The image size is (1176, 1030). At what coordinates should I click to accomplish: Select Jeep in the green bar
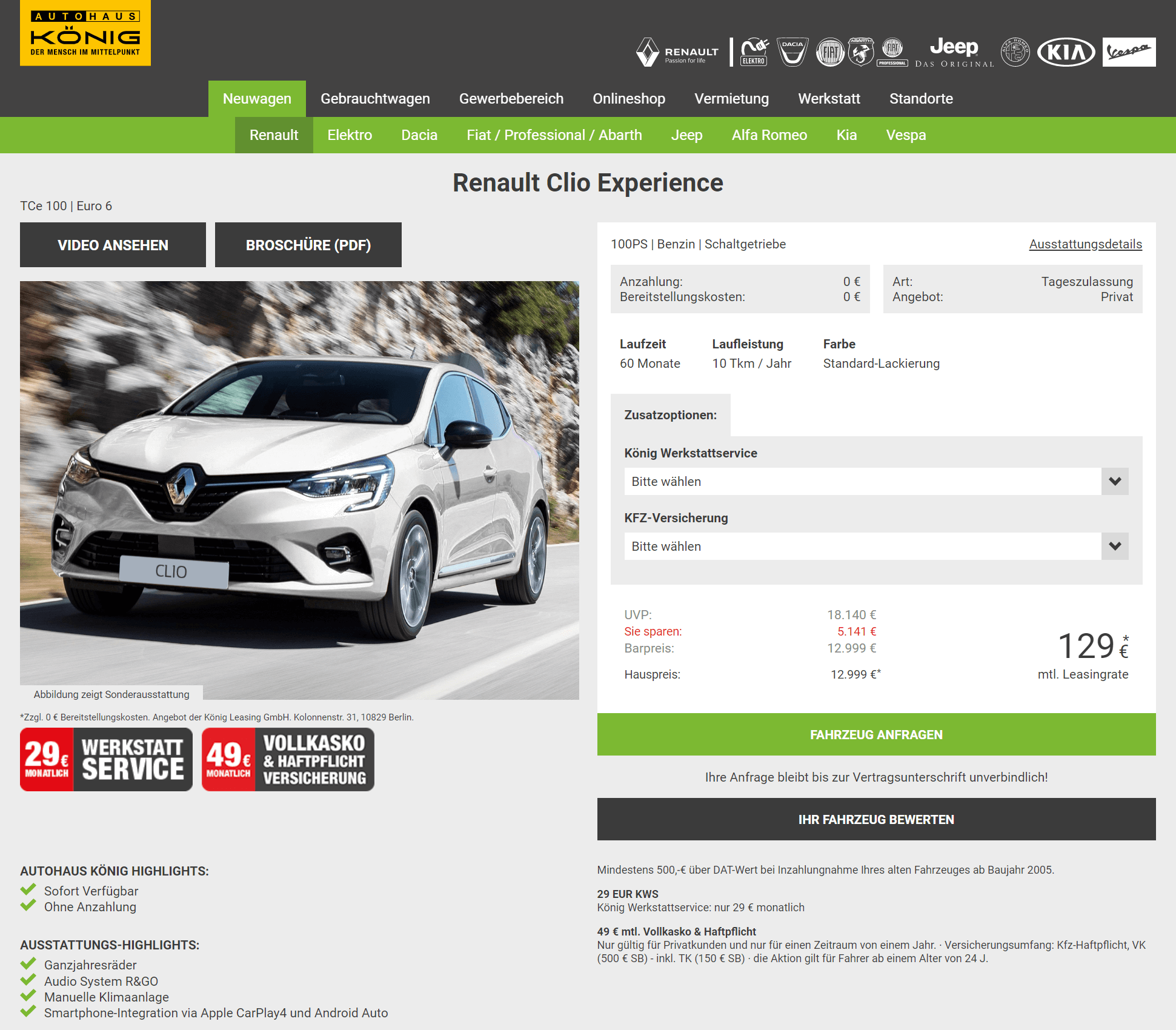pos(686,135)
